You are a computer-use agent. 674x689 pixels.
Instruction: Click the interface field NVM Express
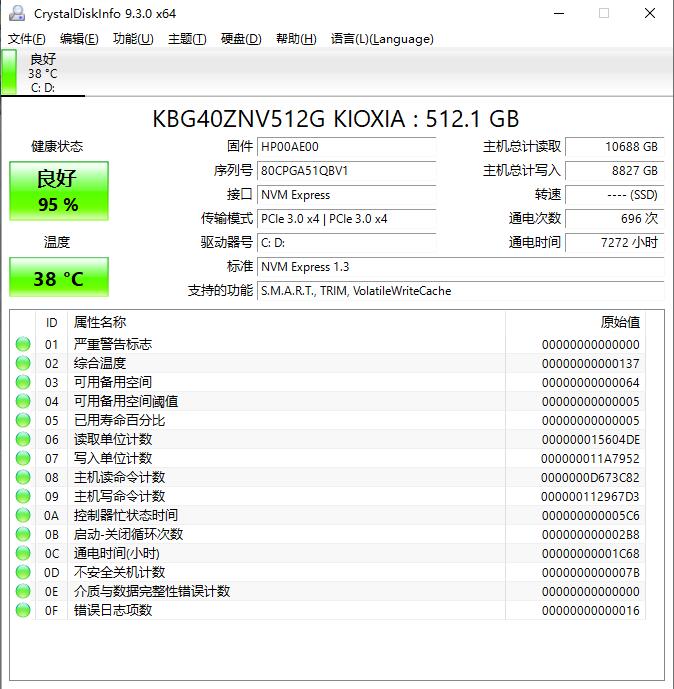tap(346, 195)
